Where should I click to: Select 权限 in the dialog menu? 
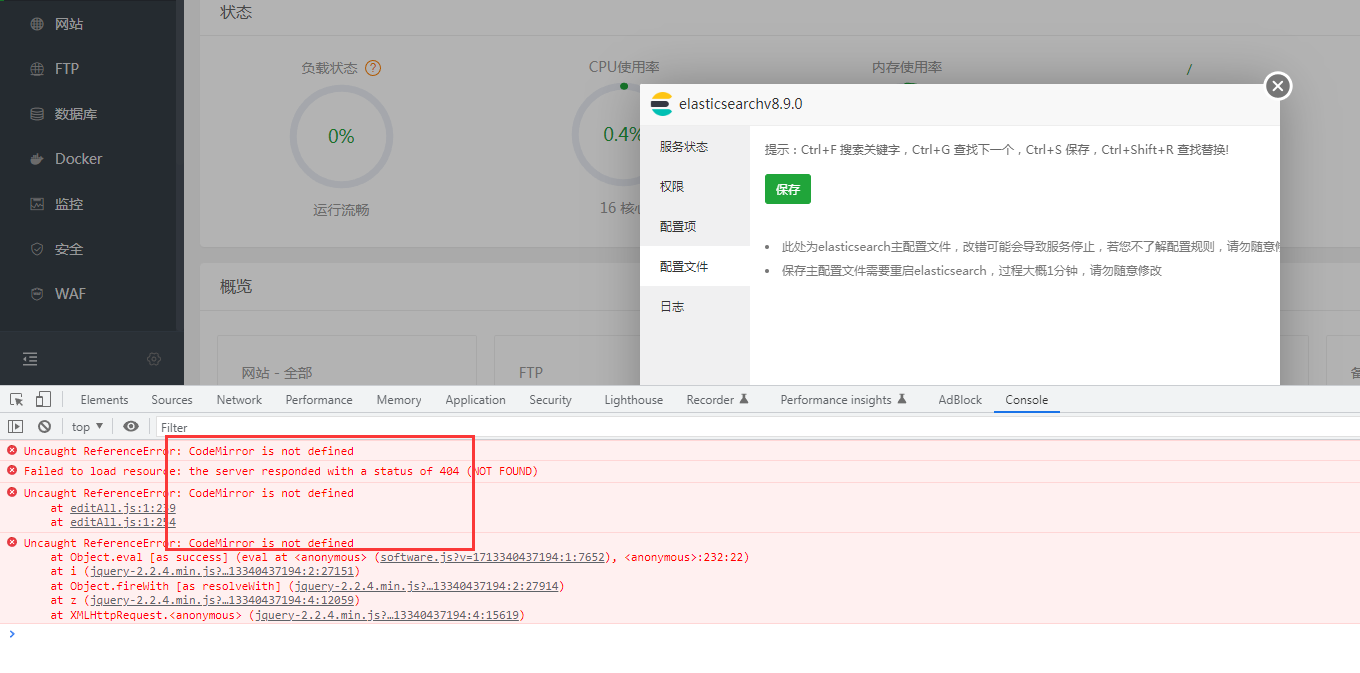695,187
